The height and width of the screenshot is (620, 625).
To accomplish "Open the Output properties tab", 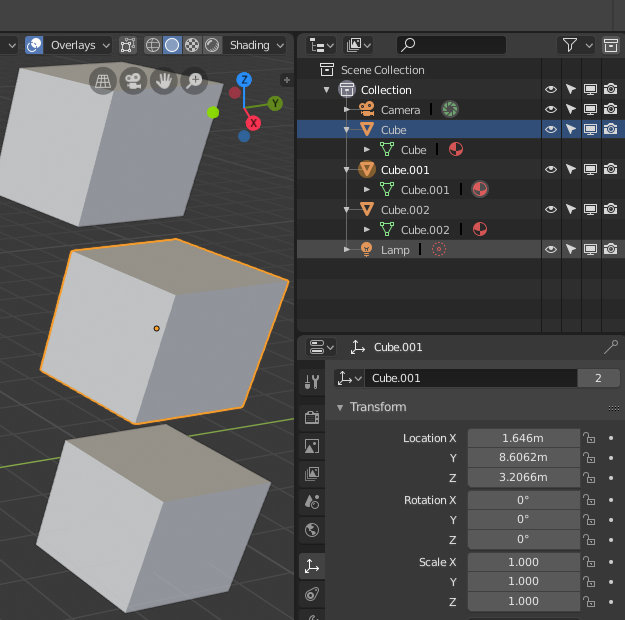I will tap(312, 446).
